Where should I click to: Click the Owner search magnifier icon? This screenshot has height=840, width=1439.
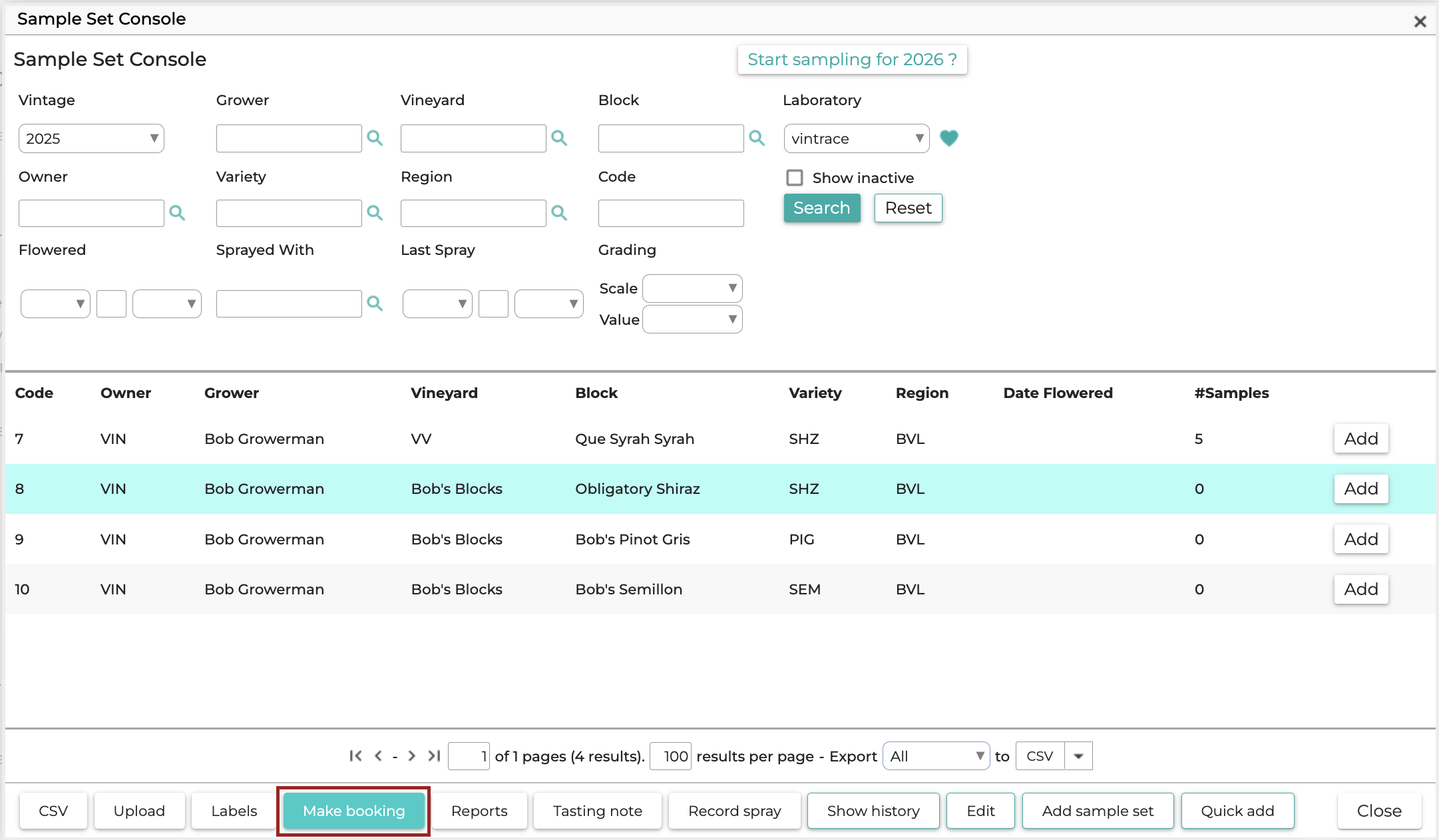click(177, 213)
